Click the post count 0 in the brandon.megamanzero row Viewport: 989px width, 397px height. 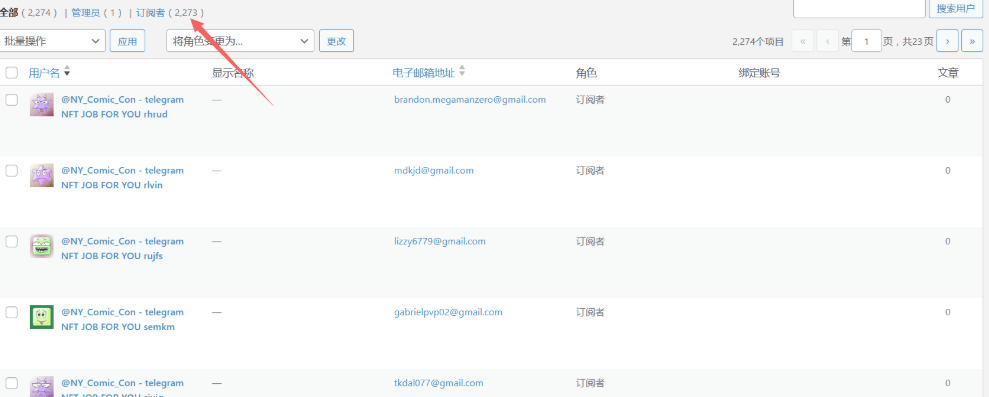pyautogui.click(x=948, y=100)
